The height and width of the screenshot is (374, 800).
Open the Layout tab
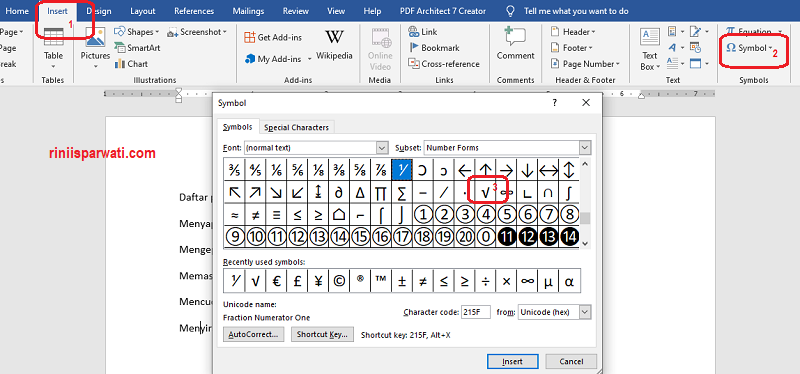pos(143,11)
